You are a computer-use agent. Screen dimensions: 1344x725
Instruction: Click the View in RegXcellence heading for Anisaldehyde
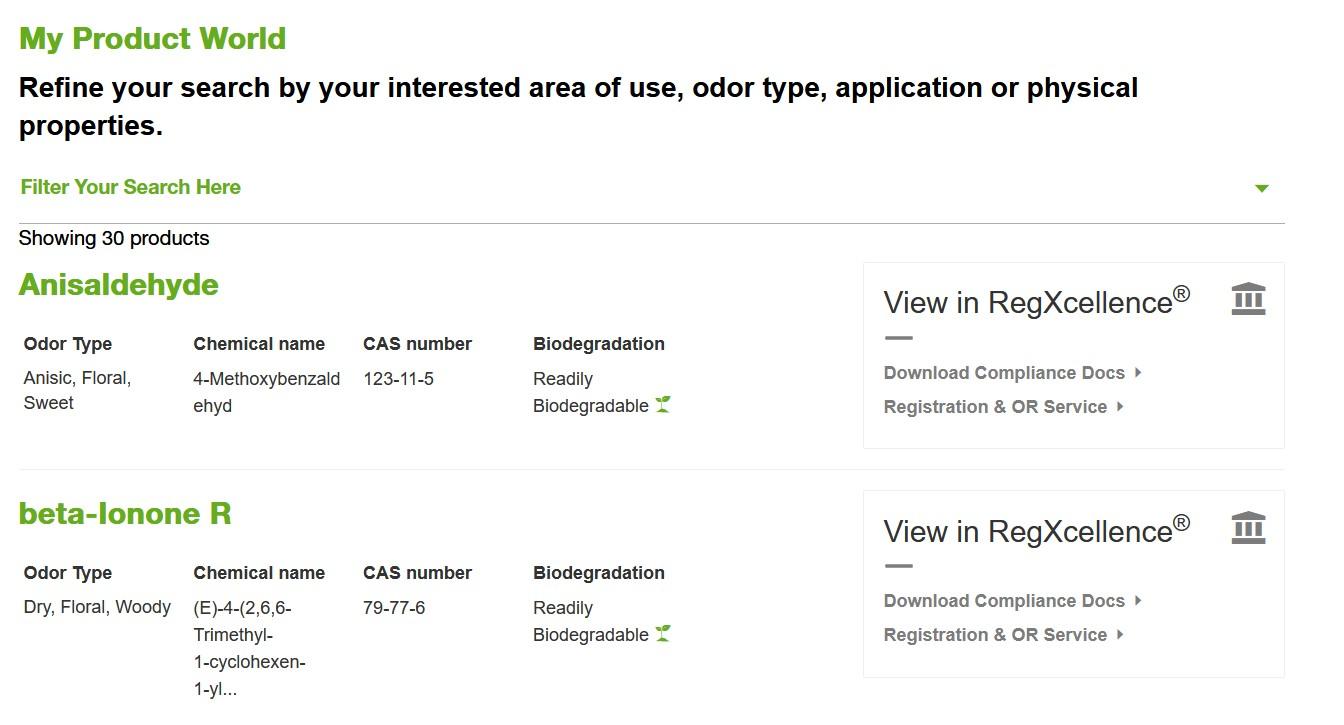(1037, 302)
